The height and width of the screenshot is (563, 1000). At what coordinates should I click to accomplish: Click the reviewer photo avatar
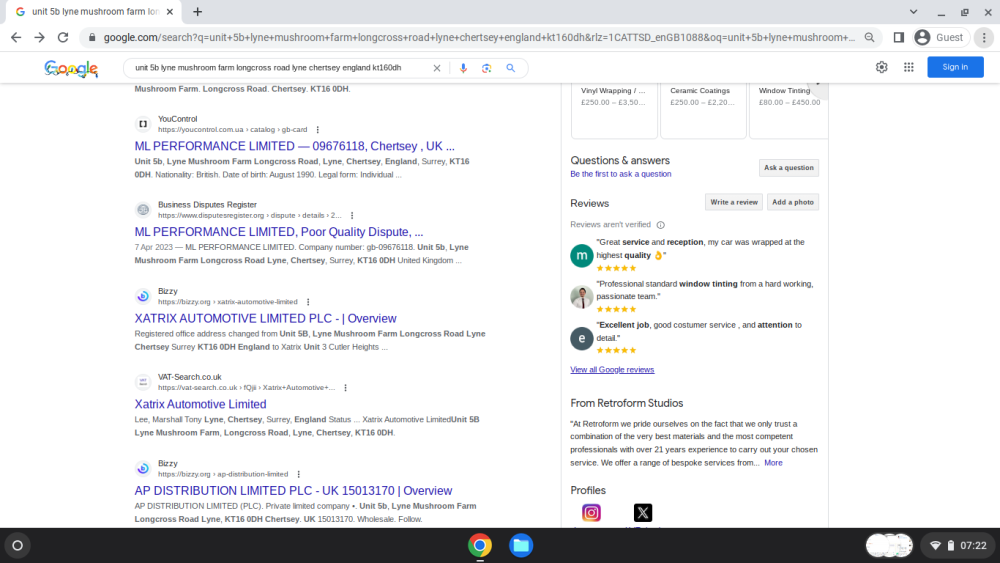(582, 297)
